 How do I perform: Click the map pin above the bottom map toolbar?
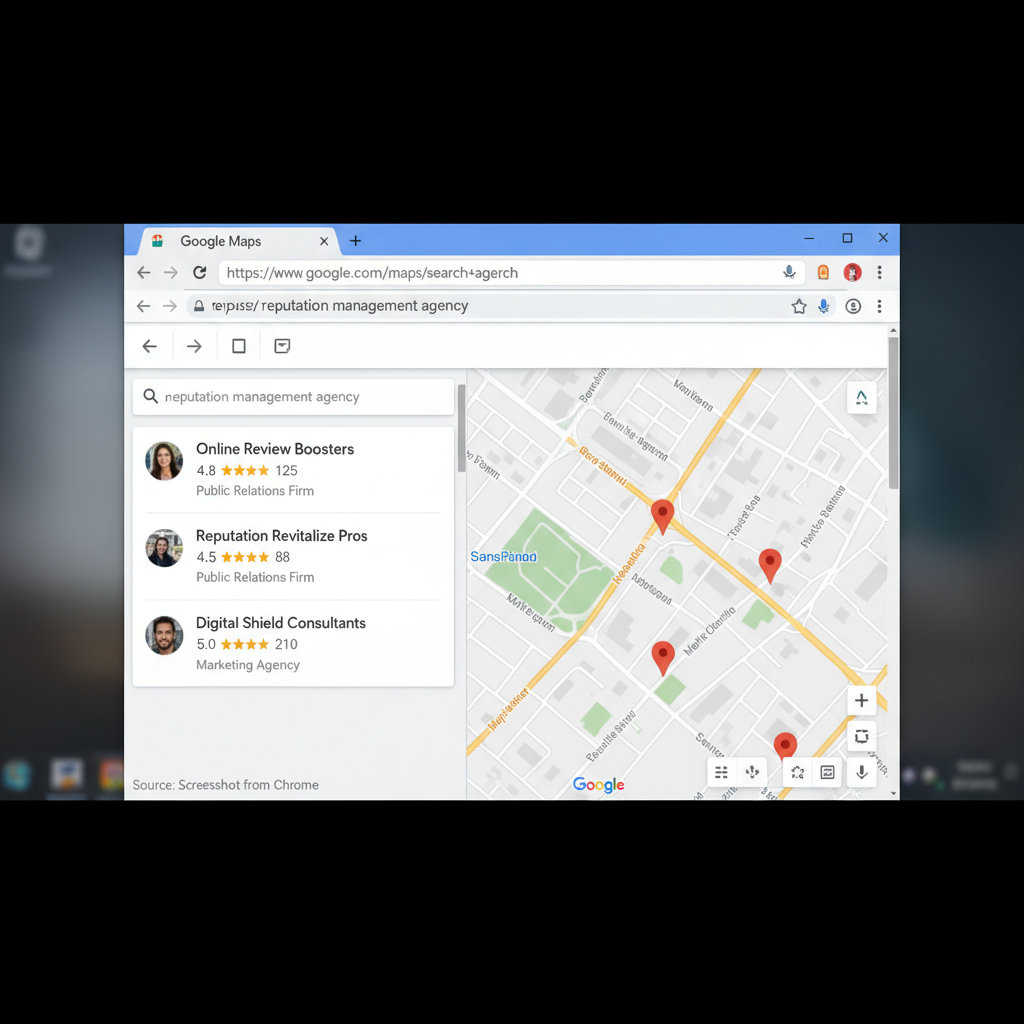(x=785, y=746)
